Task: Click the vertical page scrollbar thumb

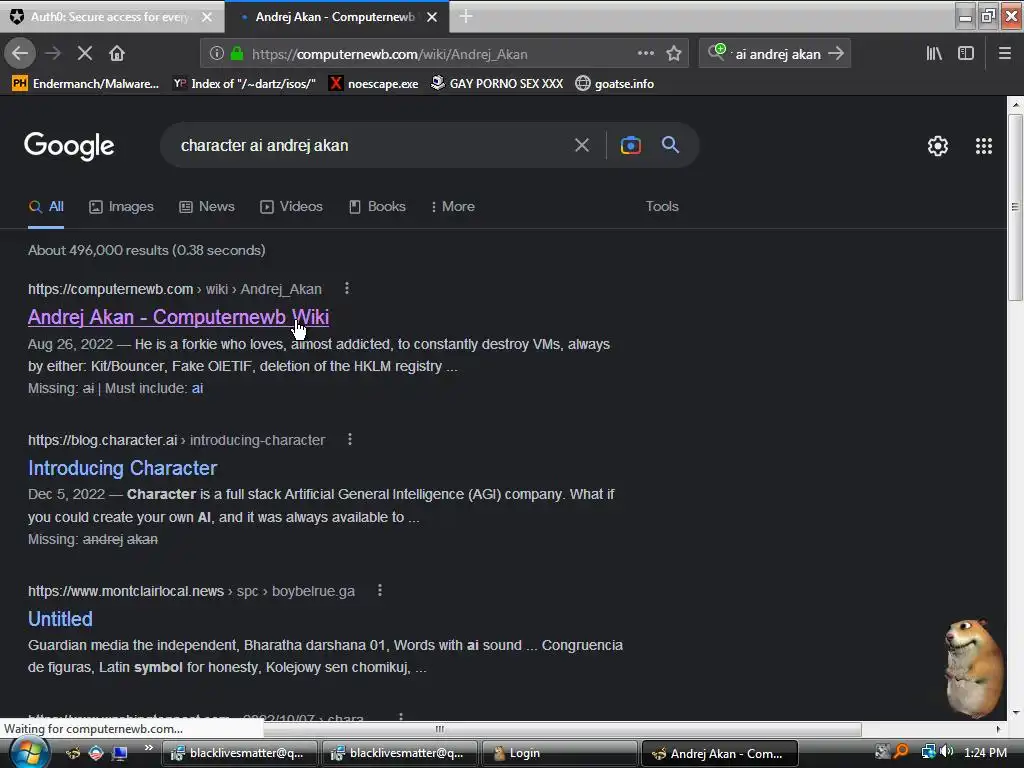Action: (x=1015, y=208)
